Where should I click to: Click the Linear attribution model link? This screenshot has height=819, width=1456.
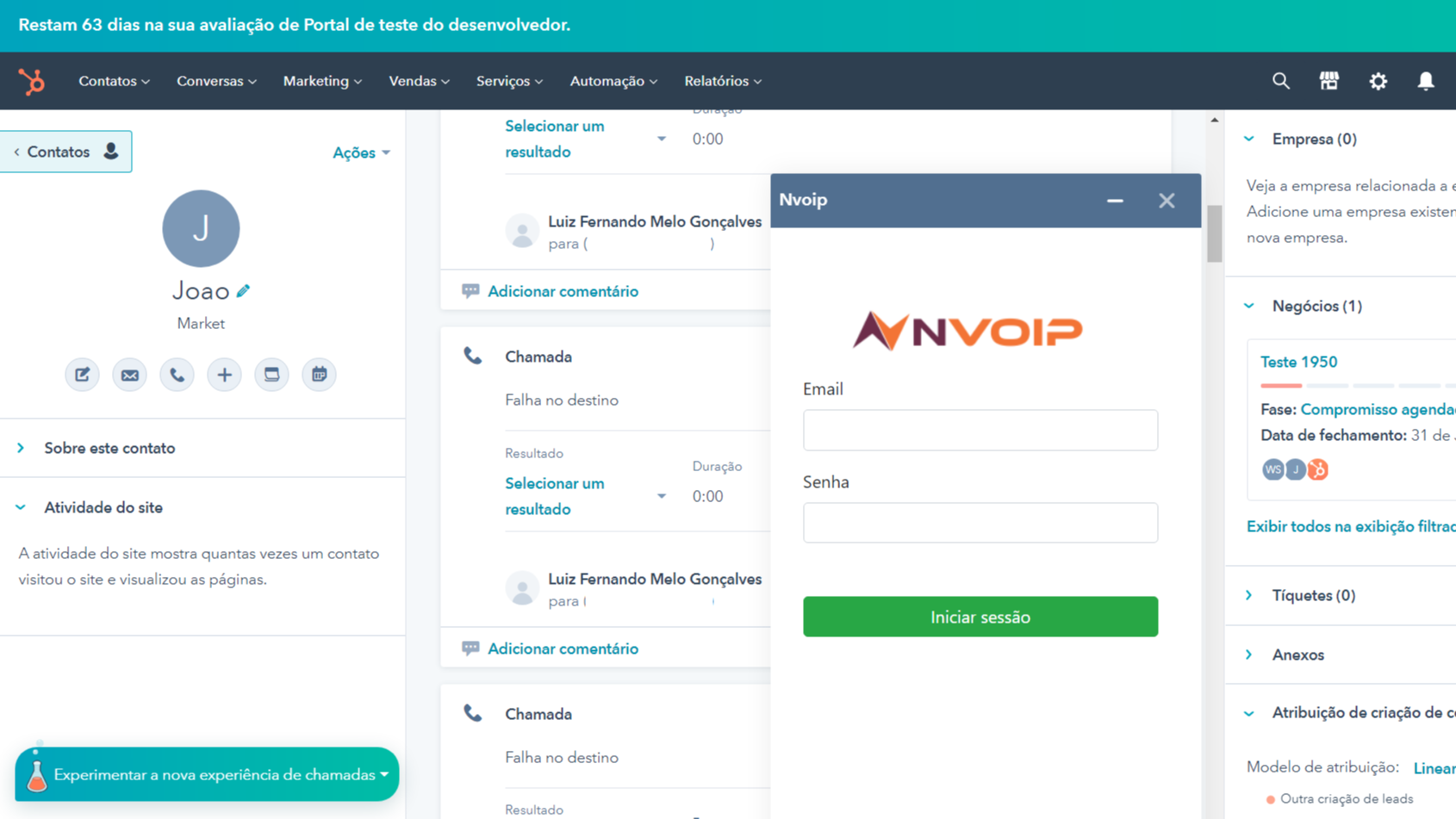click(x=1434, y=768)
